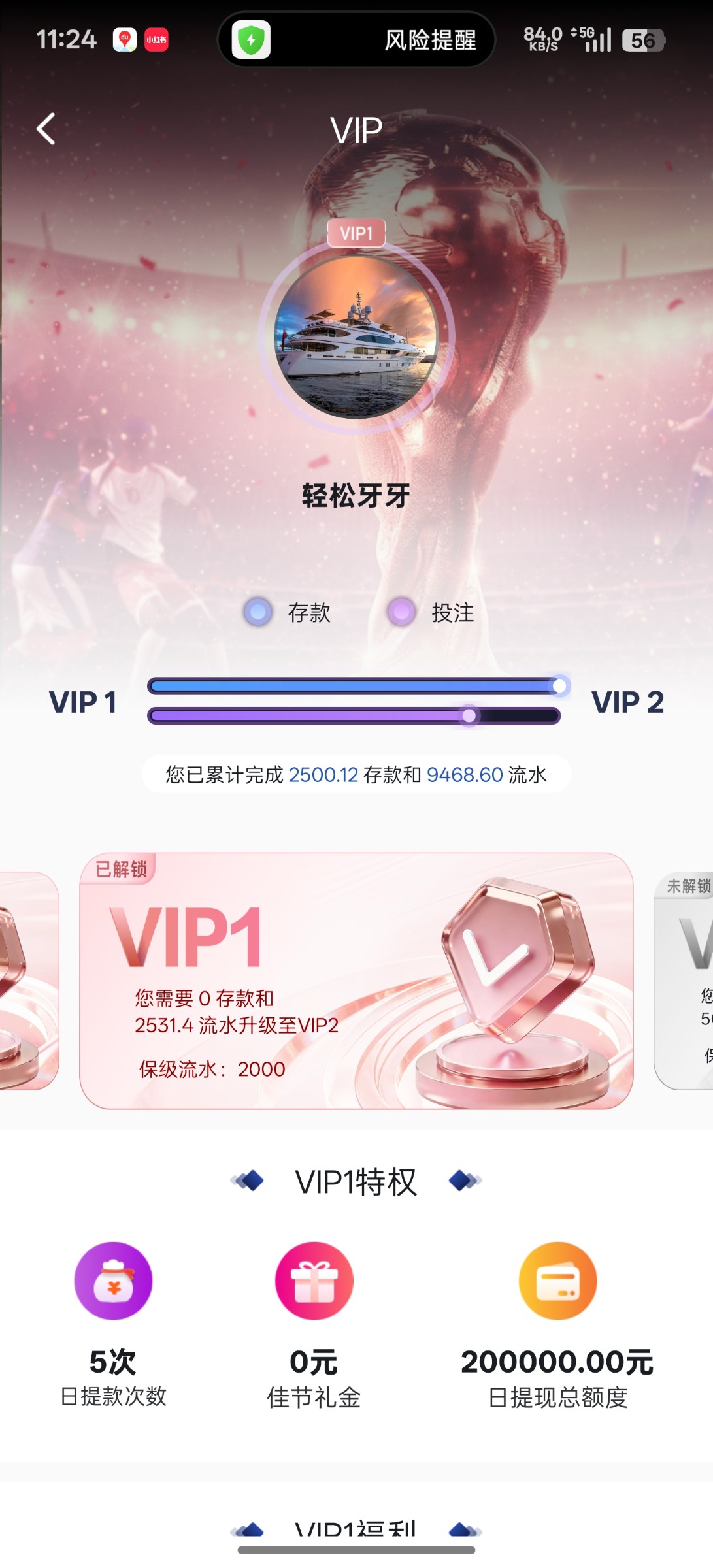Tap the purple money bag withdrawal icon
Viewport: 713px width, 1568px height.
pyautogui.click(x=113, y=1281)
